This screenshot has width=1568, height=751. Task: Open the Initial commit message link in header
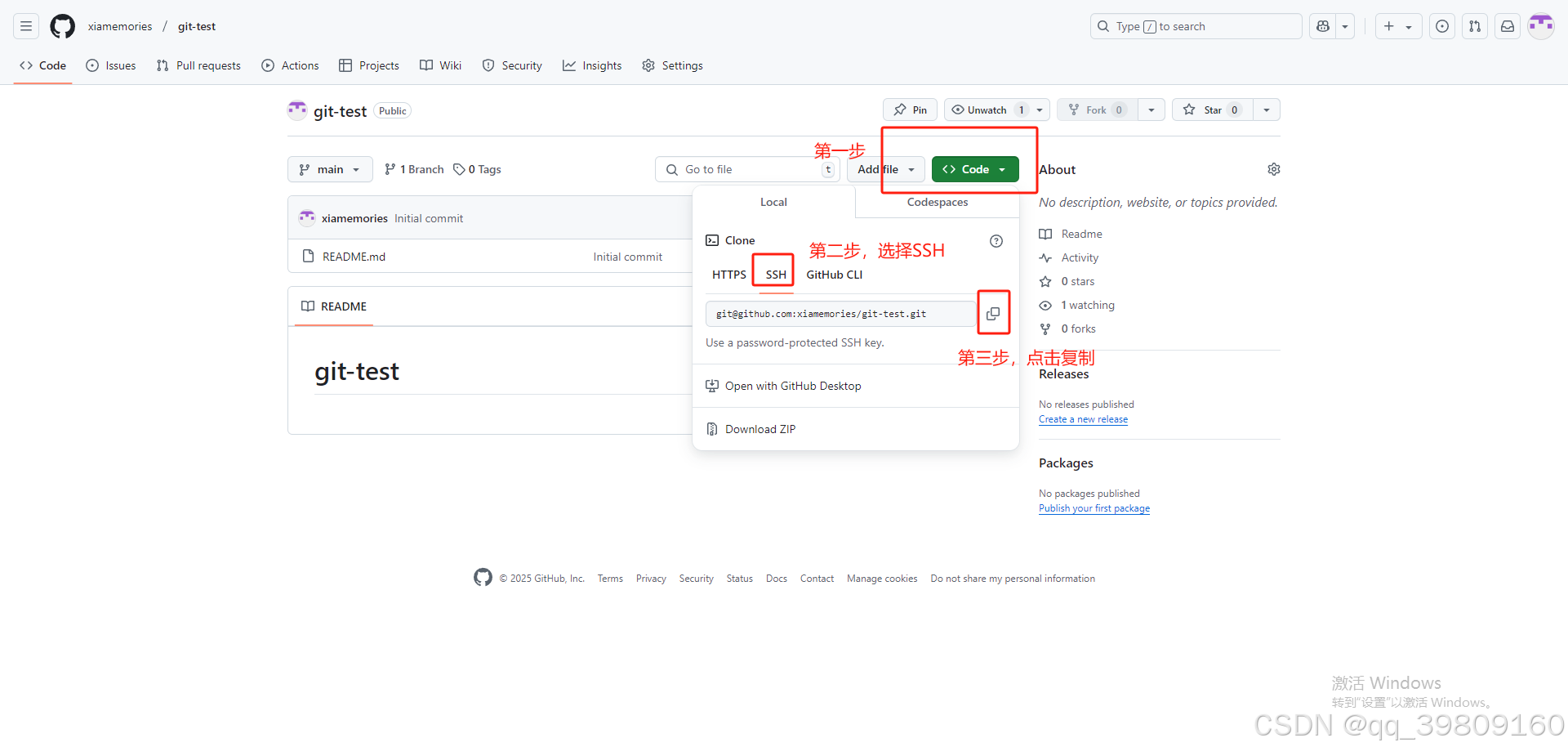pos(429,218)
